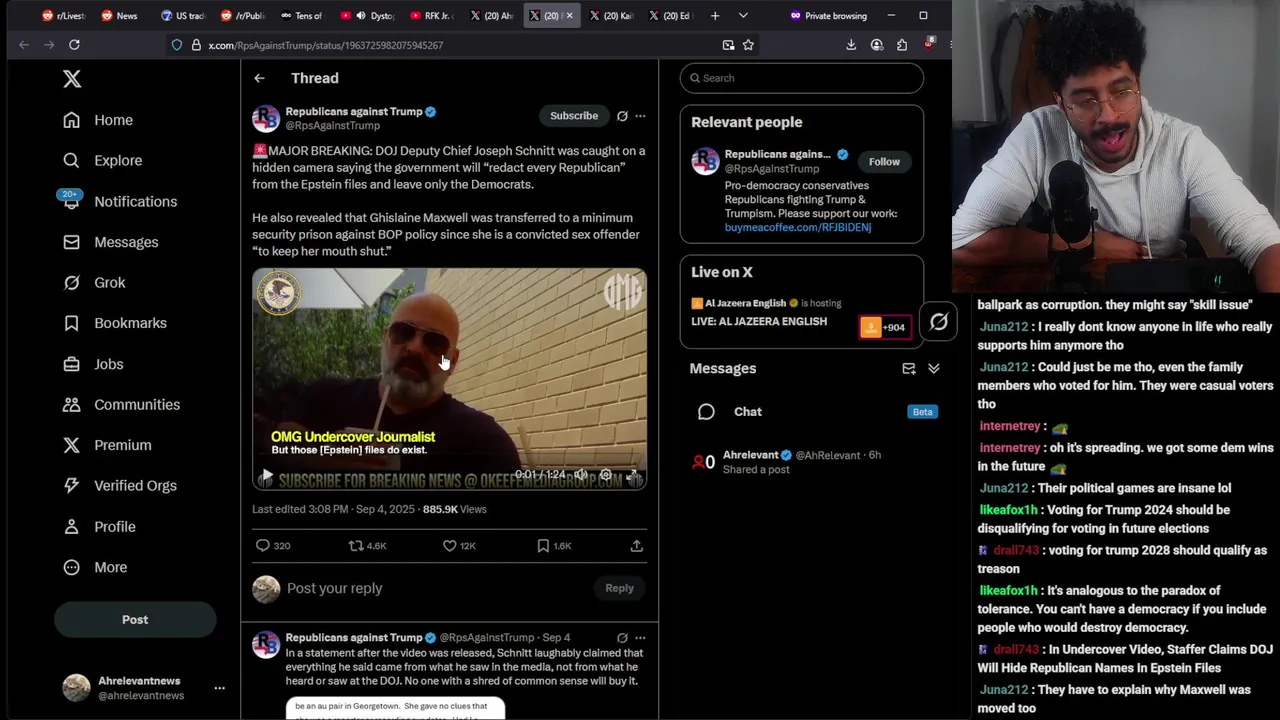The width and height of the screenshot is (1280, 720).
Task: Click the Premium X icon
Action: pyautogui.click(x=71, y=445)
